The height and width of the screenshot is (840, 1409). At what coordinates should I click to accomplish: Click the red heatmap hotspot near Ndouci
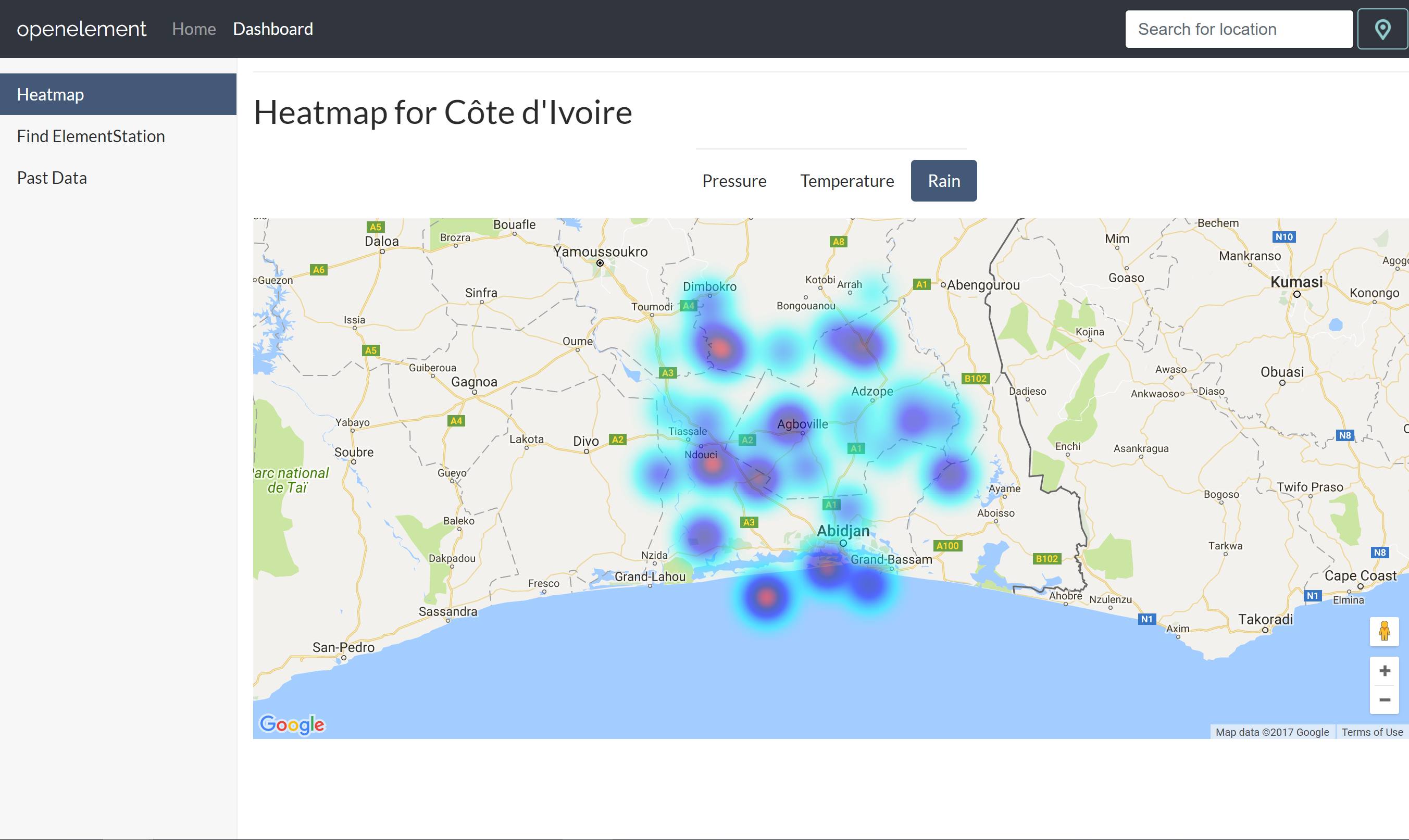[713, 465]
